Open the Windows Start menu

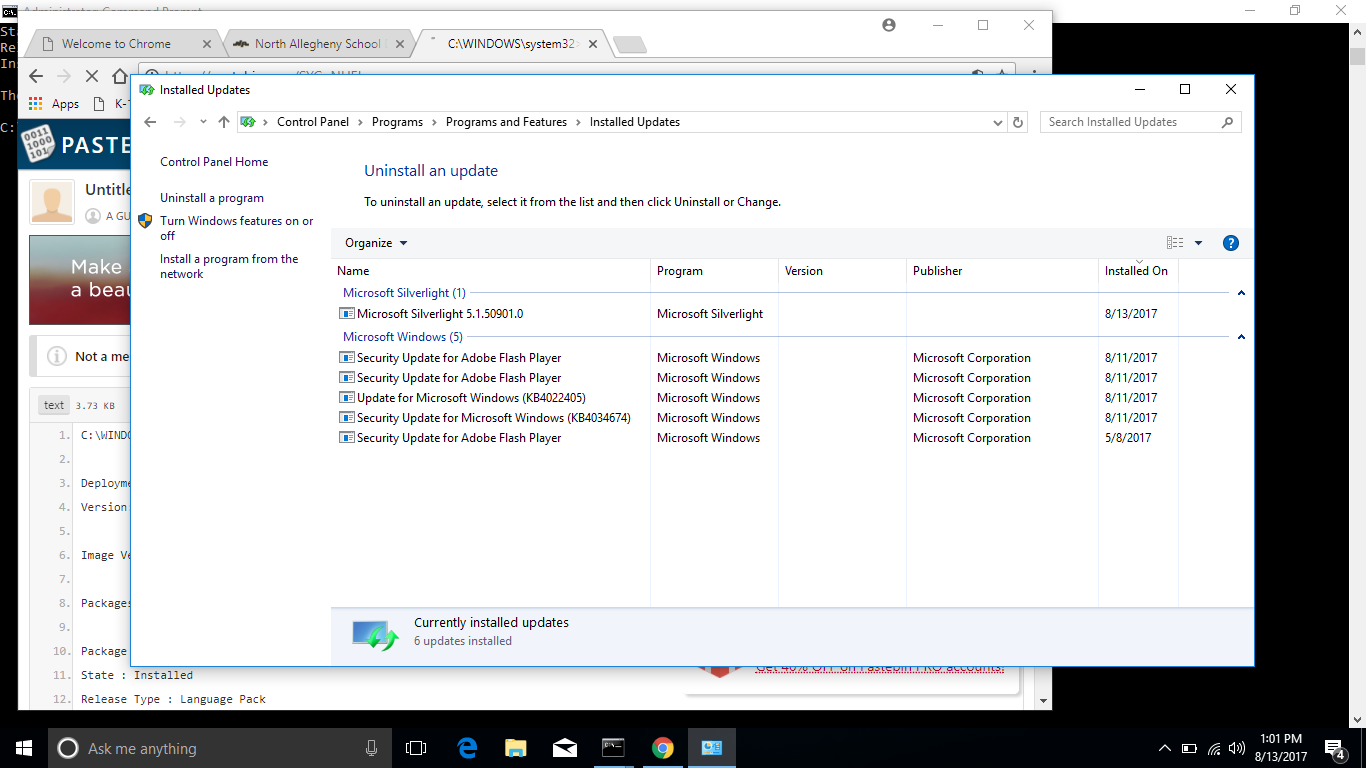[x=24, y=748]
